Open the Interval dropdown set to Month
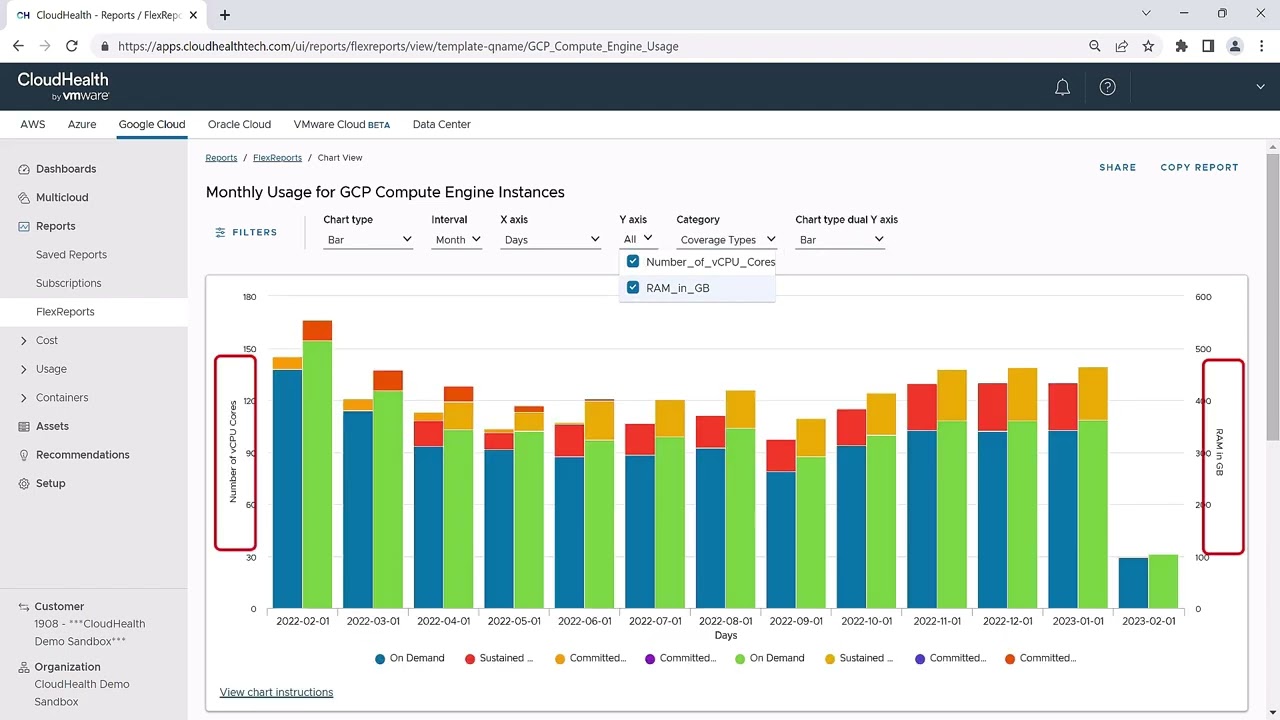 [x=457, y=240]
